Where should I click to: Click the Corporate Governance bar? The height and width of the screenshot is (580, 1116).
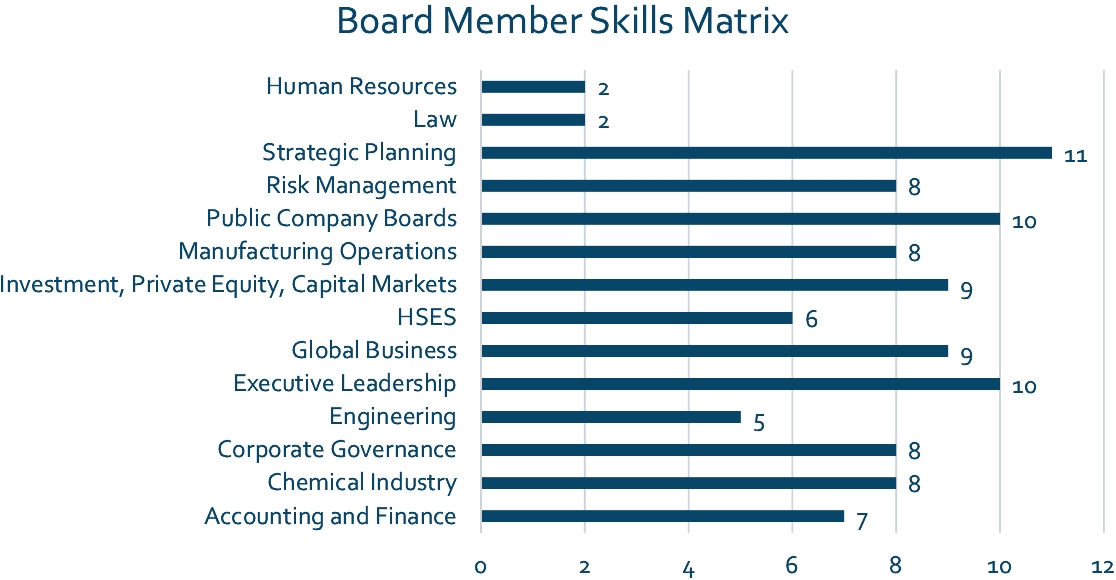(x=688, y=450)
